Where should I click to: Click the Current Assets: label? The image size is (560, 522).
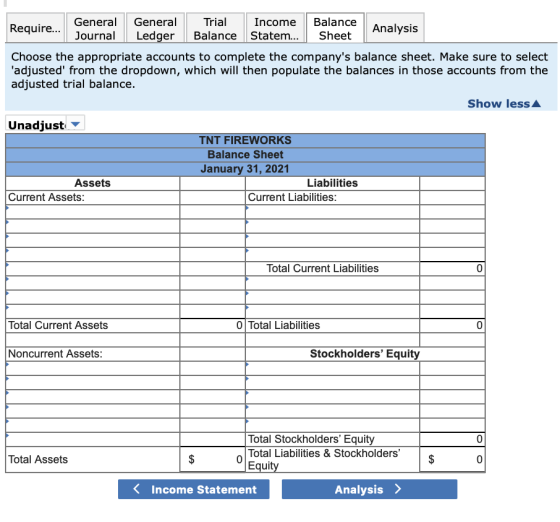tap(46, 197)
